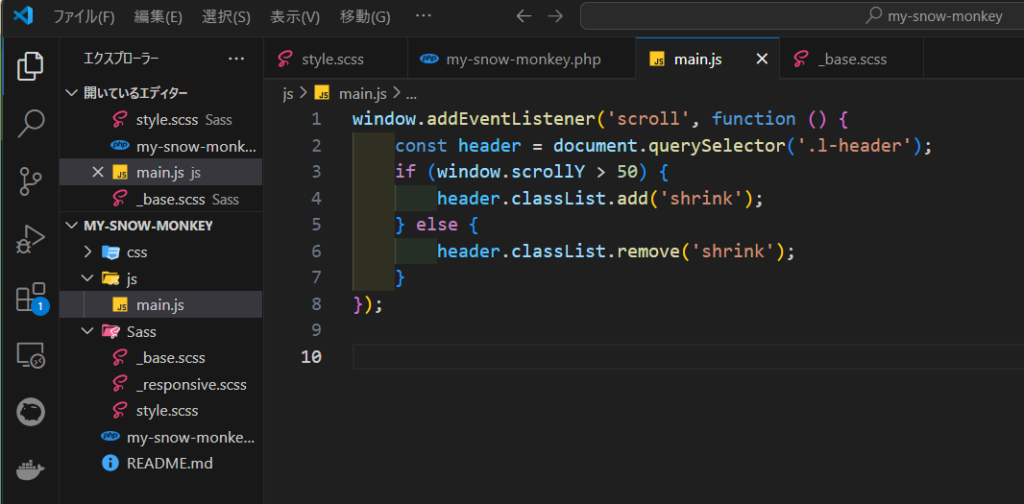Collapse the js folder
The width and height of the screenshot is (1024, 504).
pos(160,279)
